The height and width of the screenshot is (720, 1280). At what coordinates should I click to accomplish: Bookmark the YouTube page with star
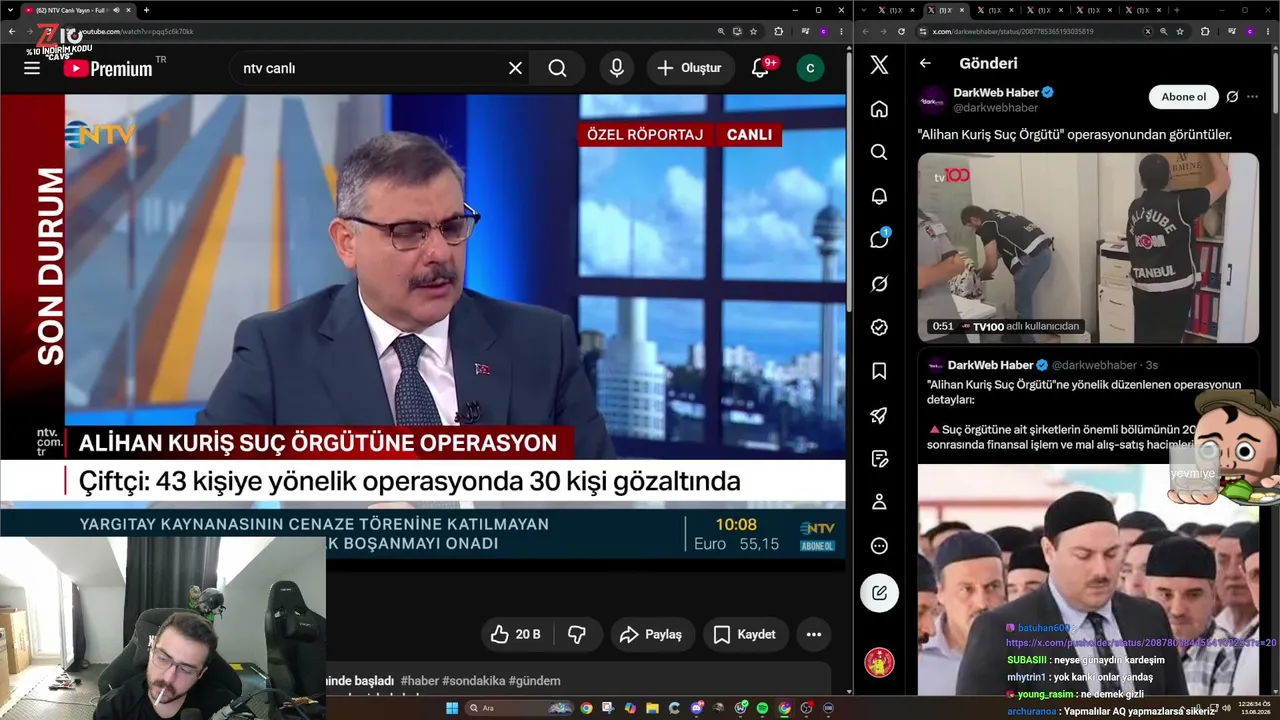(754, 31)
